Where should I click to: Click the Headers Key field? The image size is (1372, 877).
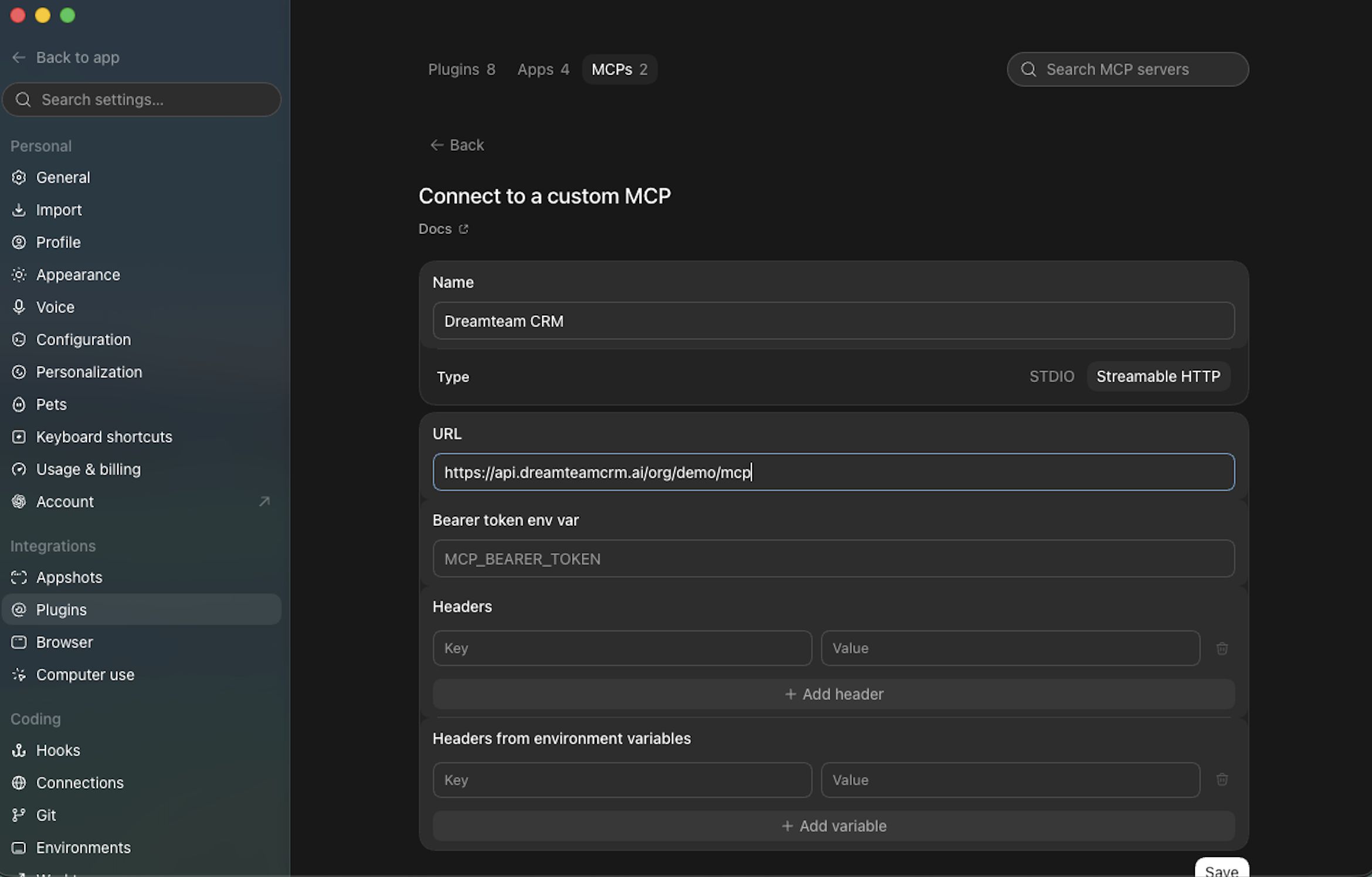click(x=622, y=648)
